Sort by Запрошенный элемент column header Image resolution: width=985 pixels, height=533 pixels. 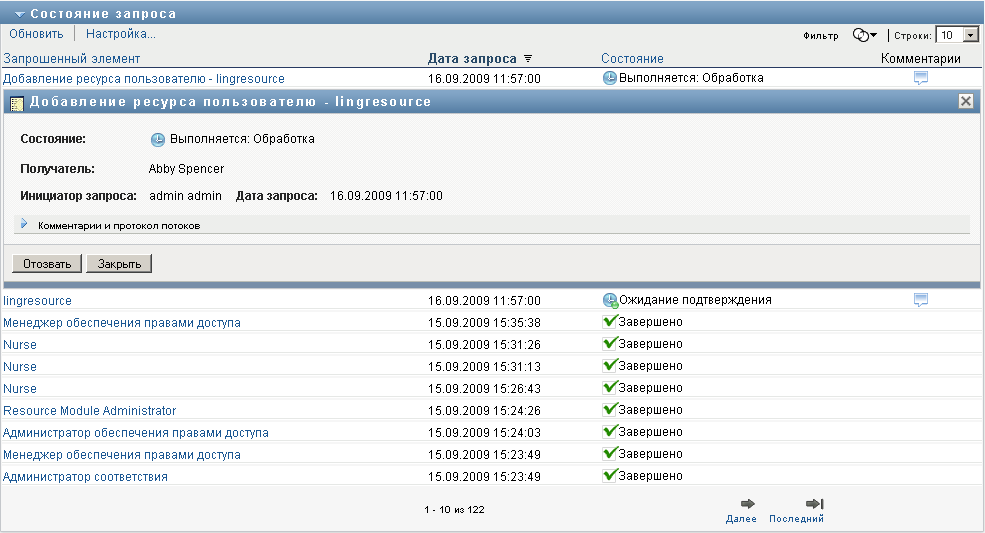pyautogui.click(x=72, y=58)
